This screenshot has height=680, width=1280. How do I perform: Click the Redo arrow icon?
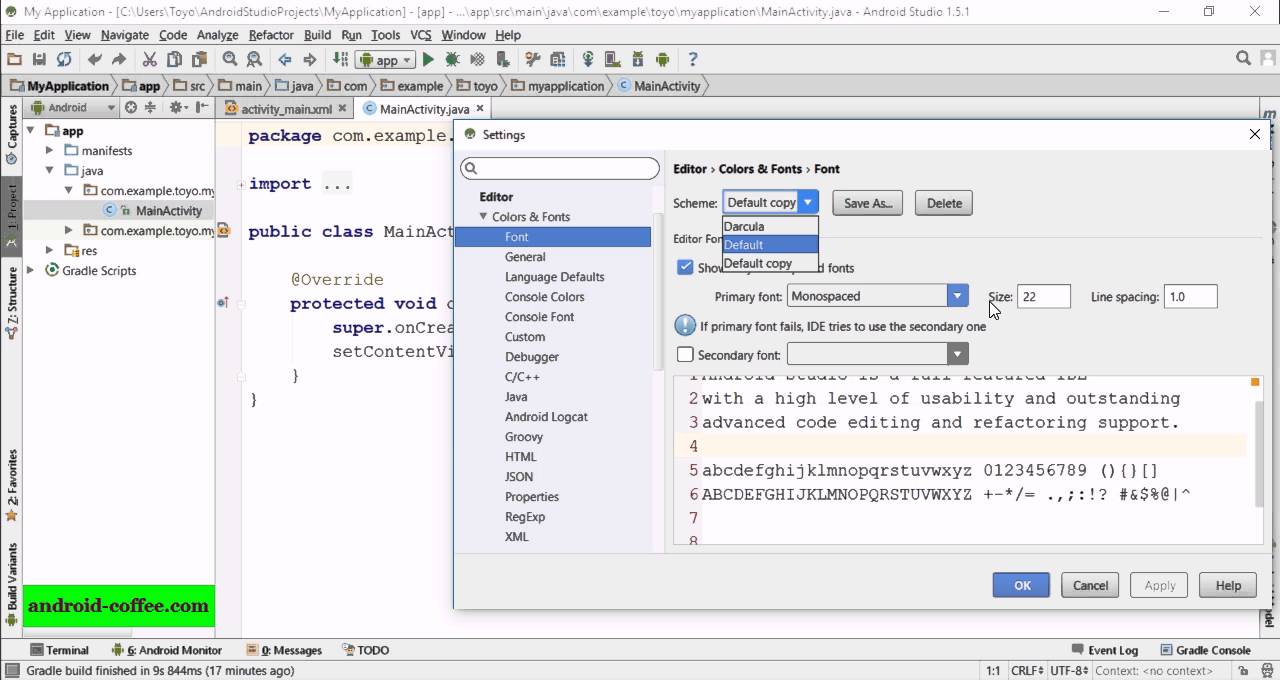[x=120, y=60]
